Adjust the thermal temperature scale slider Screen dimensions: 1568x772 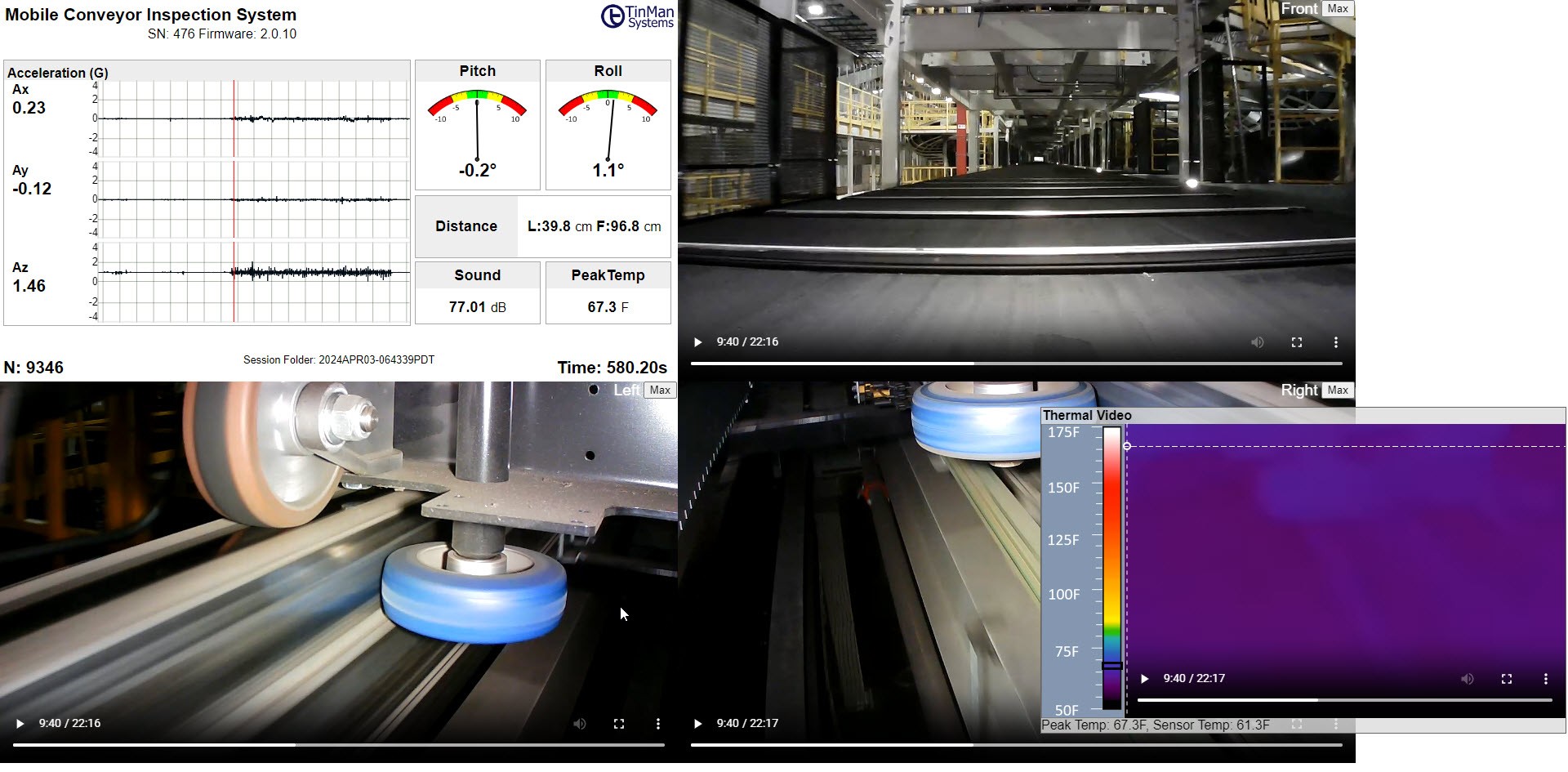click(1111, 666)
